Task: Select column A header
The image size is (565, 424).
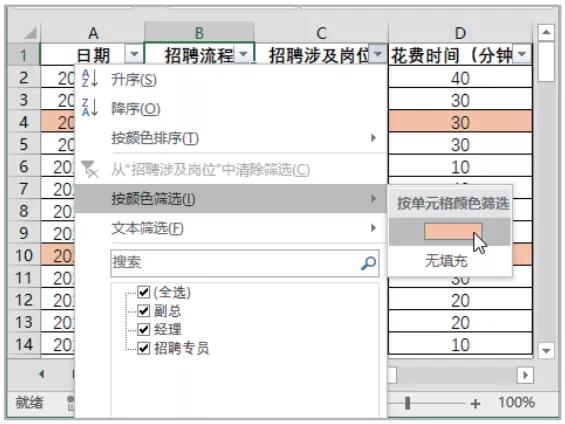Action: click(x=93, y=33)
